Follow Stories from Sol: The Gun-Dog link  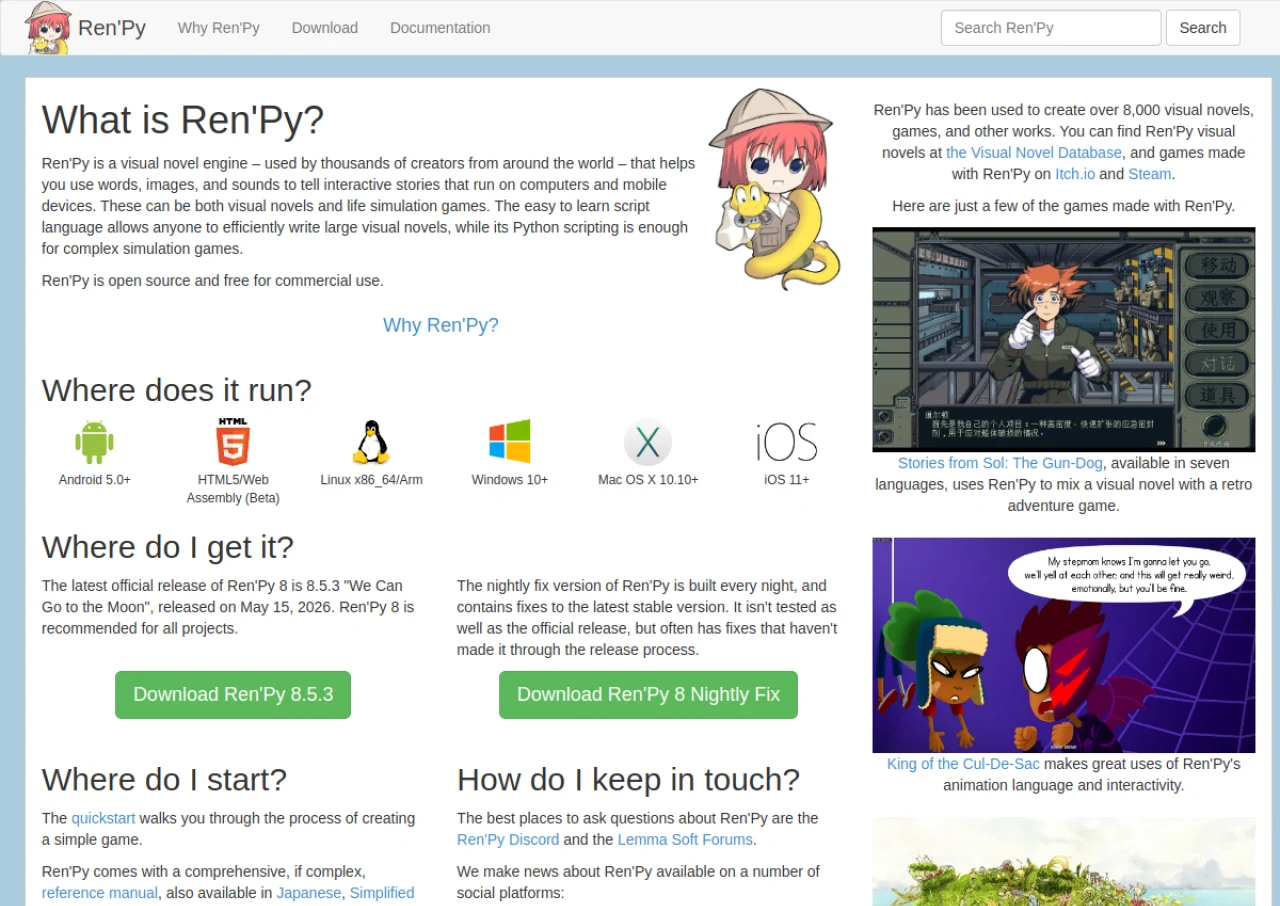click(1000, 463)
